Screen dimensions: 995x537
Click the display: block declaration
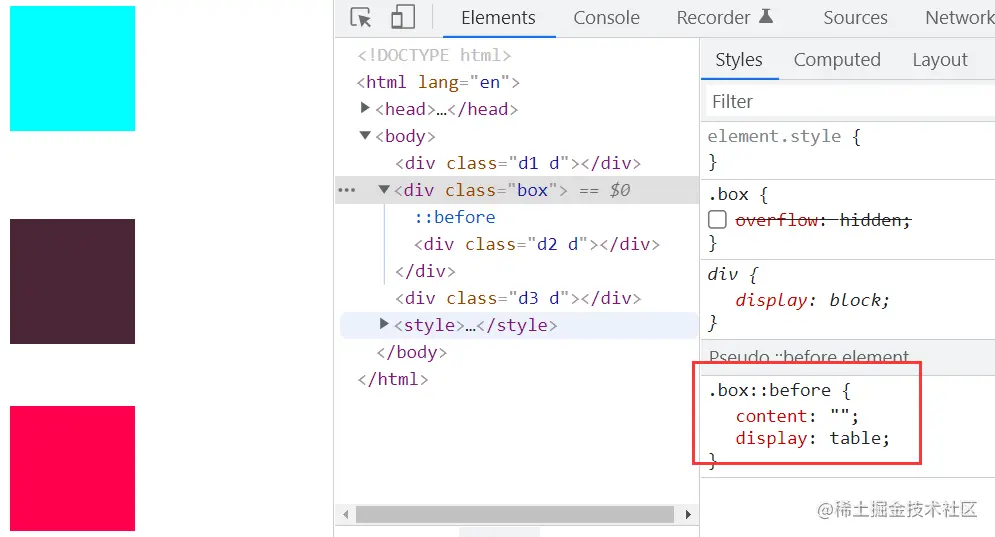tap(813, 300)
